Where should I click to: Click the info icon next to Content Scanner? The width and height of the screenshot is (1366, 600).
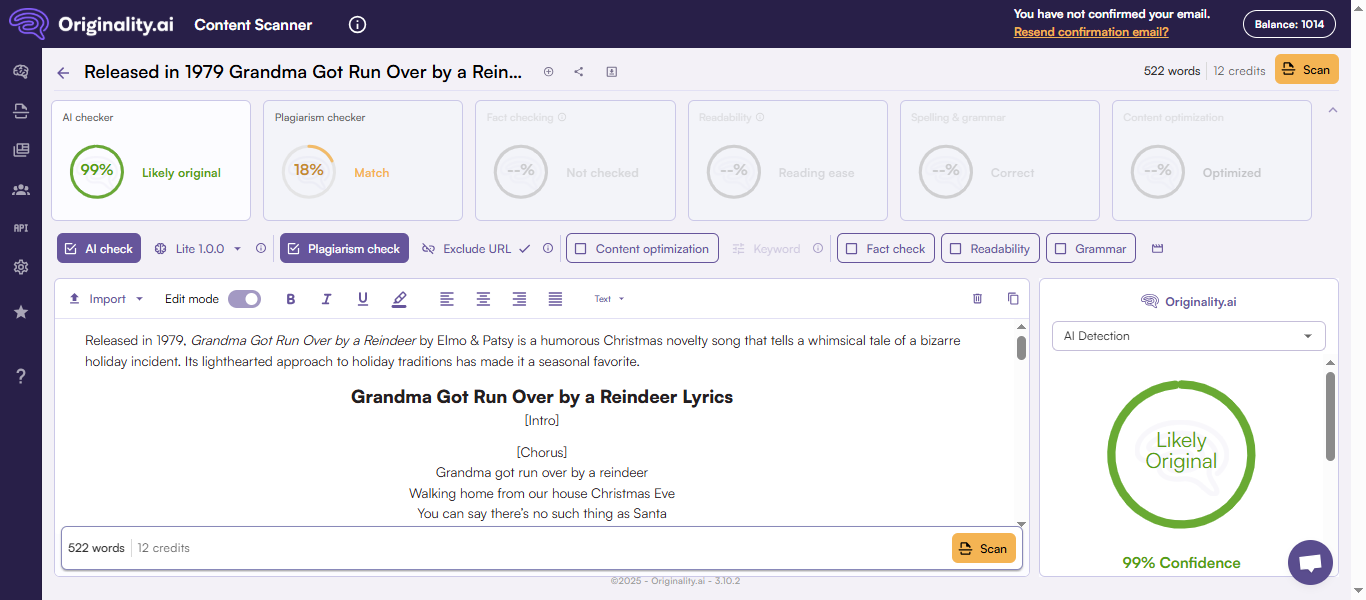pos(358,25)
